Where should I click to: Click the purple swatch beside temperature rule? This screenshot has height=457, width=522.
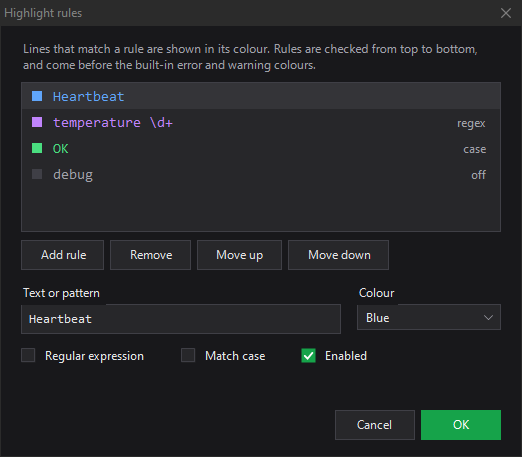pos(37,122)
